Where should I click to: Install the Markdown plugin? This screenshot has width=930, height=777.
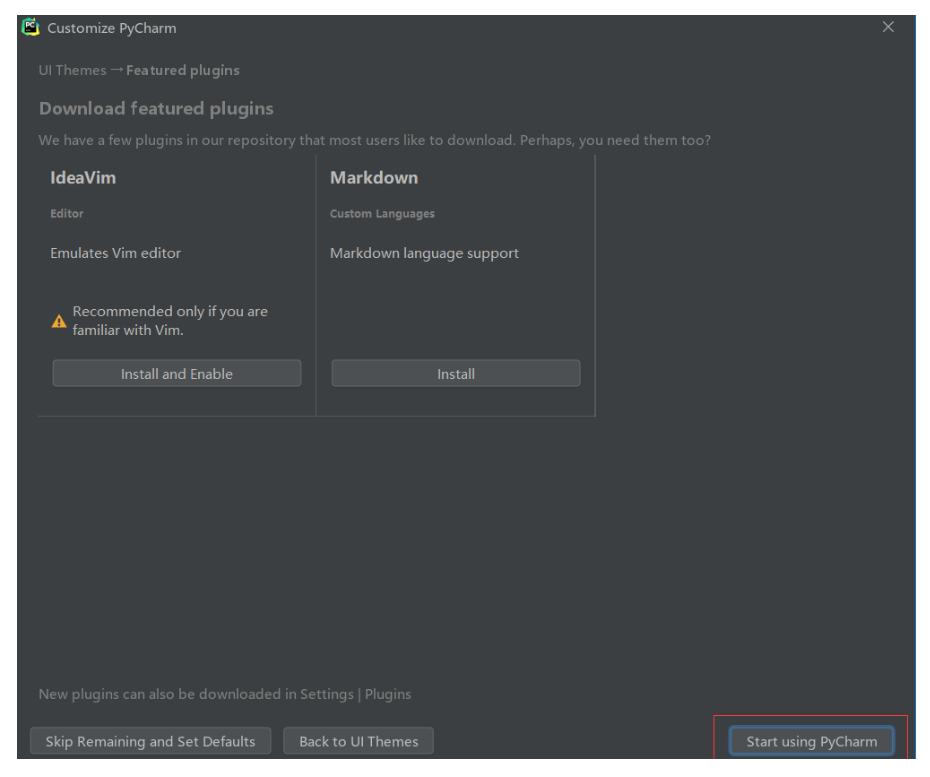(456, 374)
